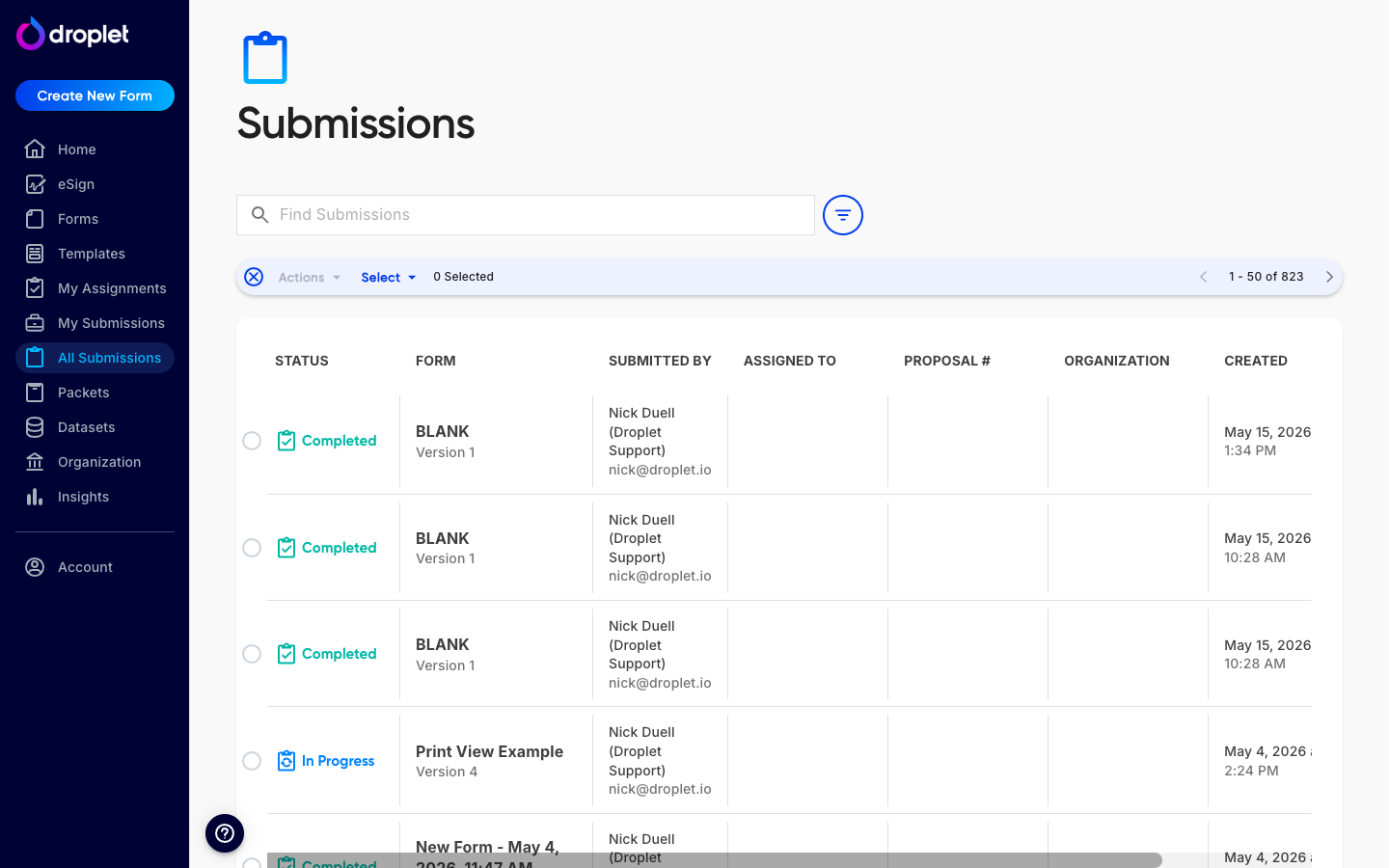Open Organization settings page

pyautogui.click(x=95, y=462)
